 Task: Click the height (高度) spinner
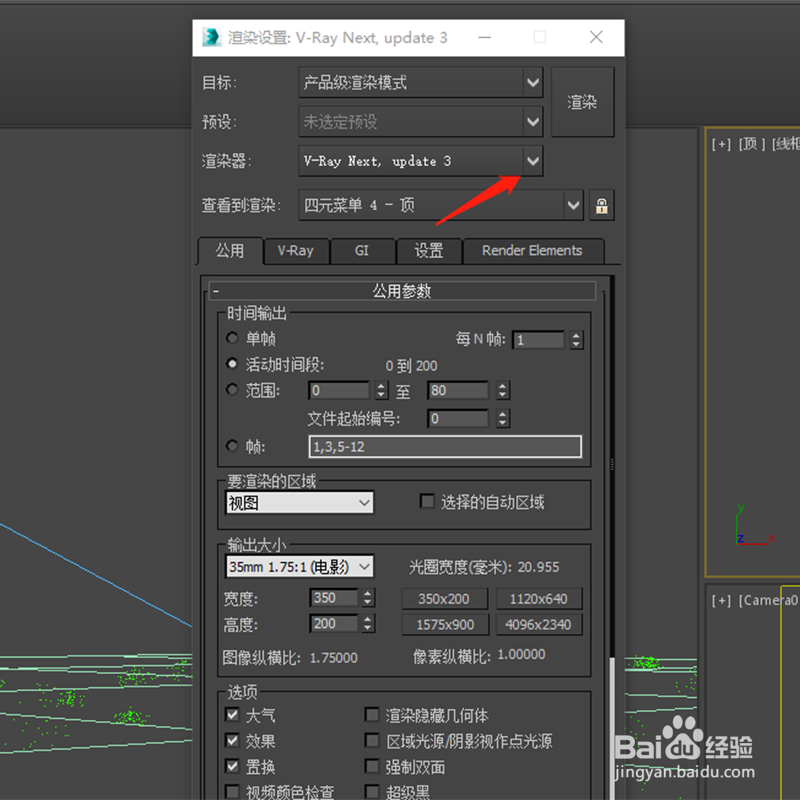[x=368, y=623]
